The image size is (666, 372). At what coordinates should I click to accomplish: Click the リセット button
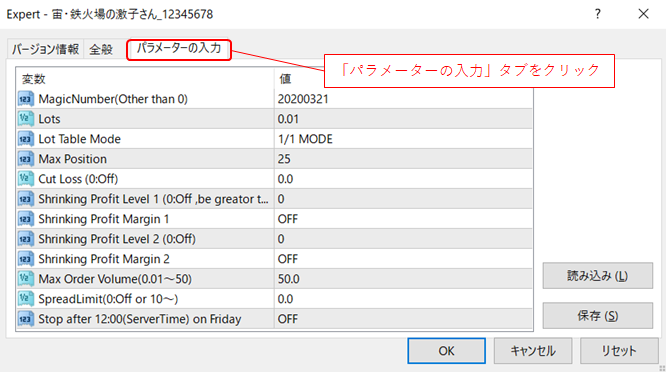[x=619, y=351]
